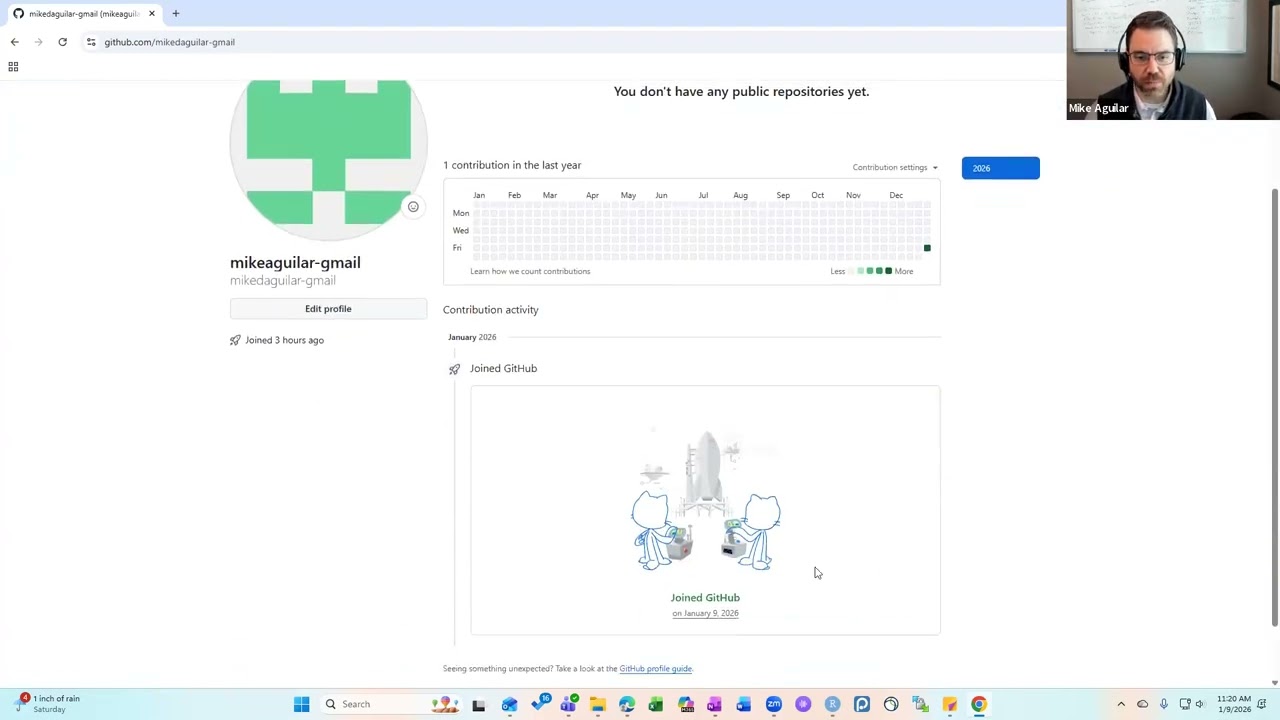This screenshot has width=1280, height=720.
Task: Click 'on January 9, 2026' date text
Action: [x=705, y=613]
